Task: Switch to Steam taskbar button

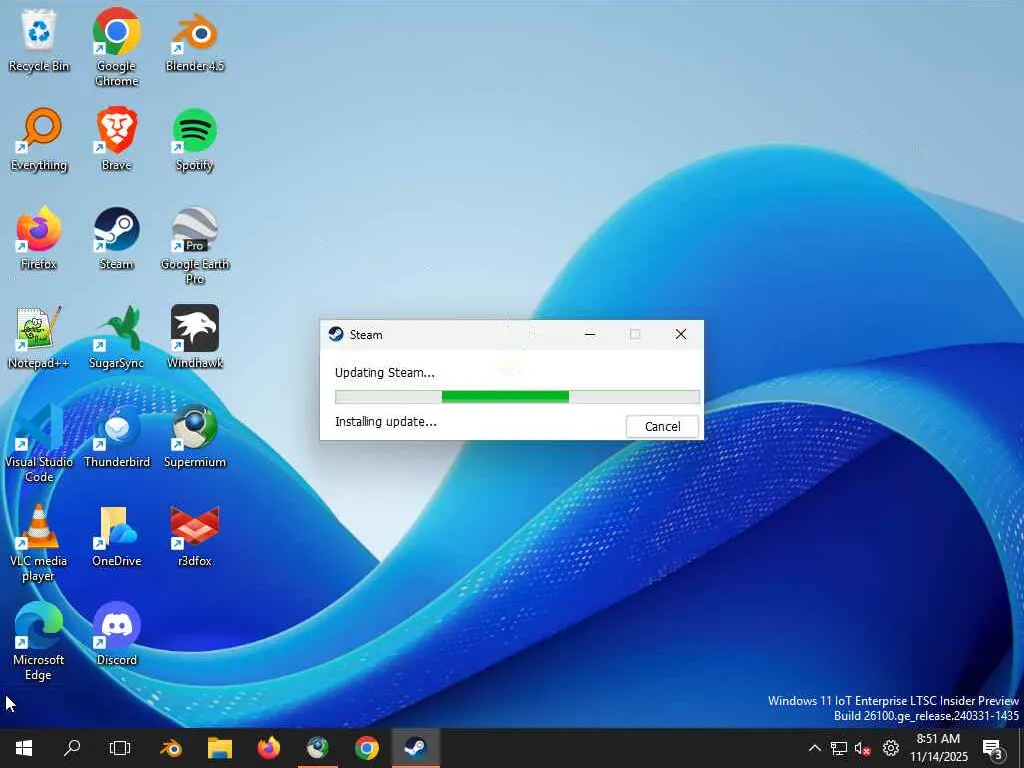Action: pos(416,748)
